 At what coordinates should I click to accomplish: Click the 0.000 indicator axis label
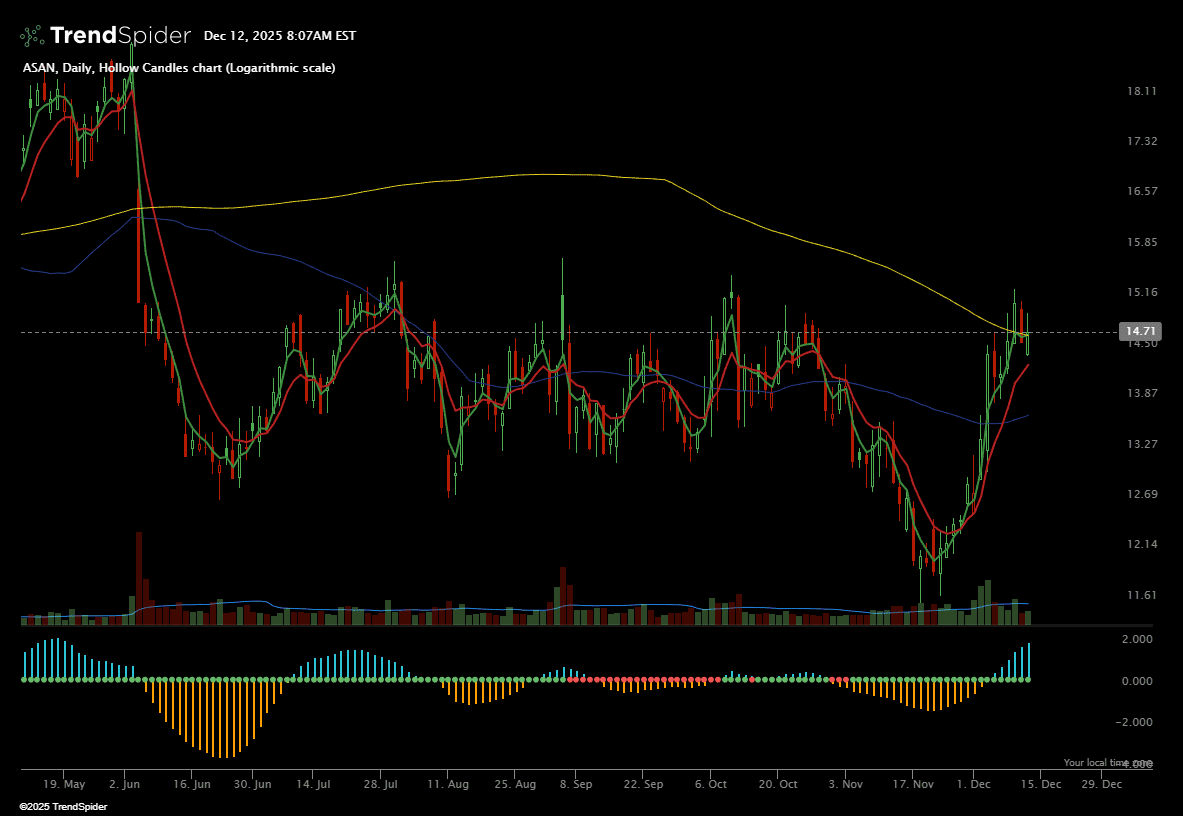tap(1138, 681)
